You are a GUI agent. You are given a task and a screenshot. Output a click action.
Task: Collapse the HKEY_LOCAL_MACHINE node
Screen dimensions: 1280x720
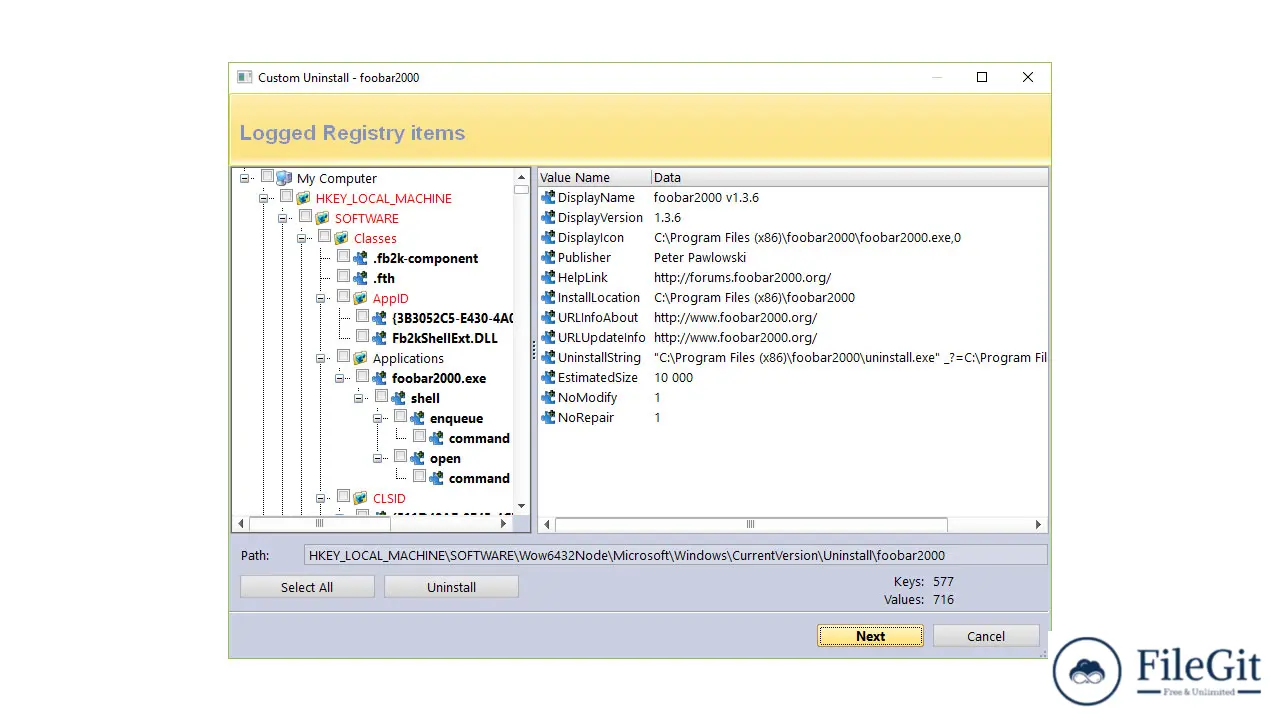[264, 198]
